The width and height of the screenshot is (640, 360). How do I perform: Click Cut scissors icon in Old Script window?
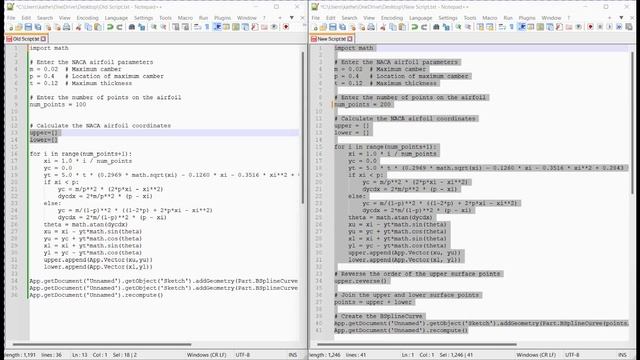tap(78, 27)
